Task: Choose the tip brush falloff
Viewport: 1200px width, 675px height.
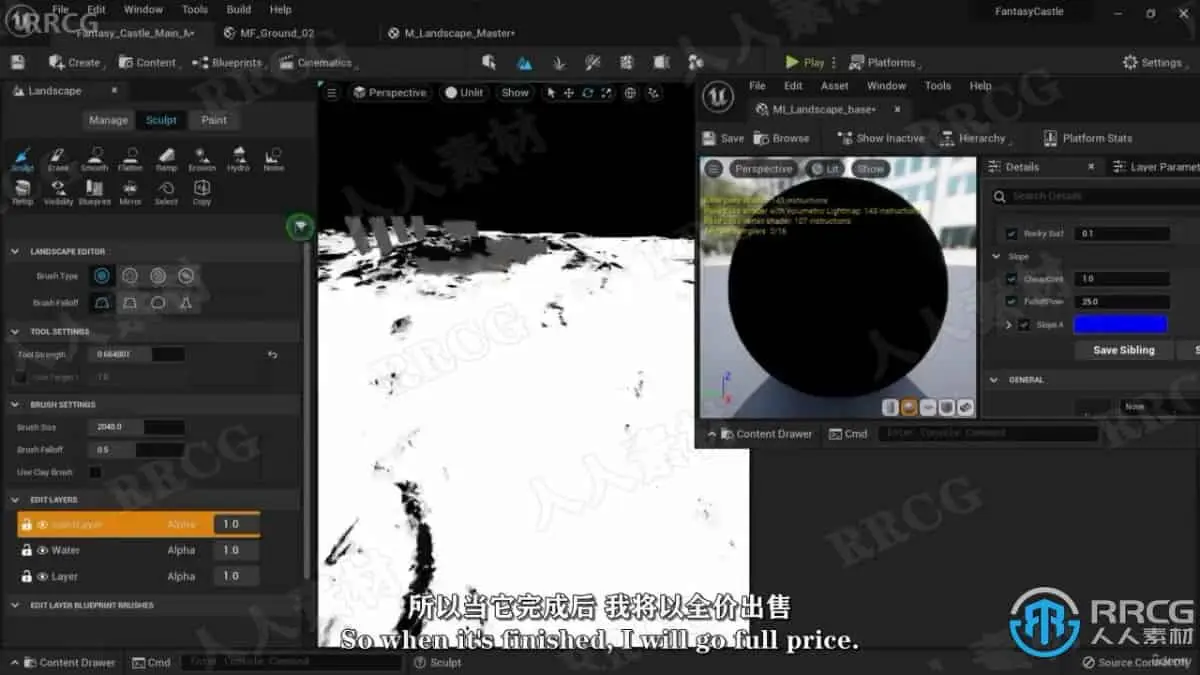Action: pyautogui.click(x=186, y=302)
